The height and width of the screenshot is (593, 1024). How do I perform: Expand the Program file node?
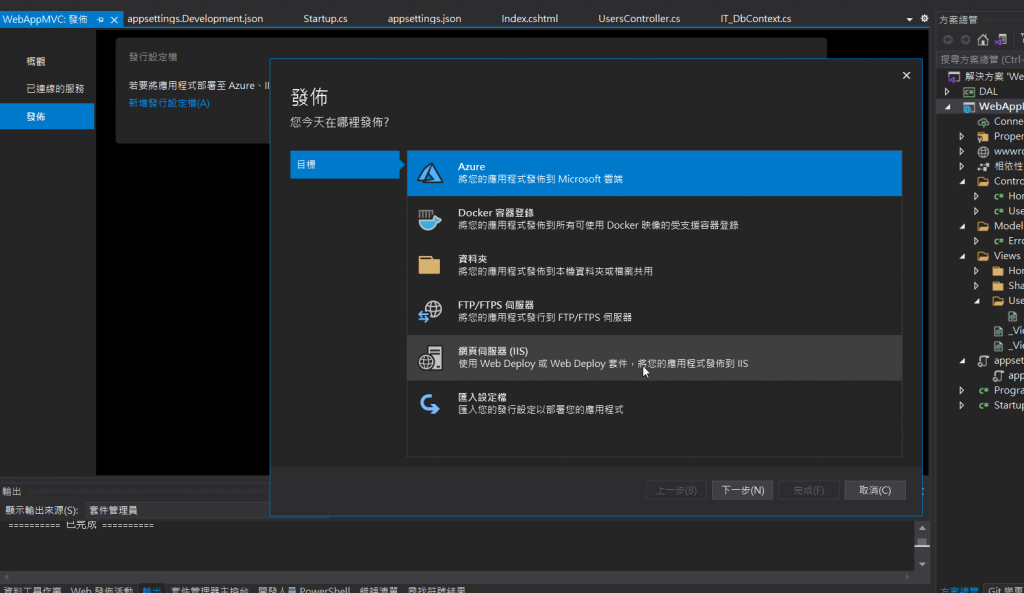click(x=961, y=391)
